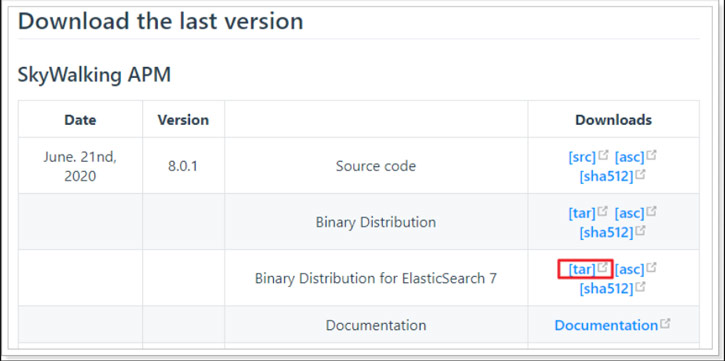Click external-link icon after ElasticSearch 7 [sha512]
725x361 pixels.
[x=640, y=287]
